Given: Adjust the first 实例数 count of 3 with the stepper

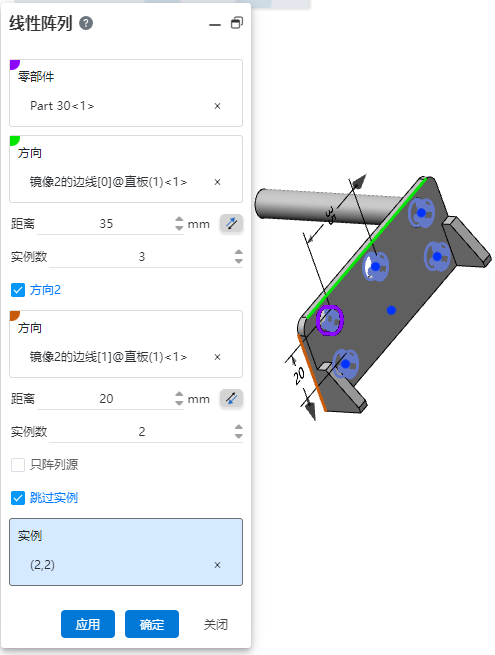Looking at the screenshot, I should point(239,256).
